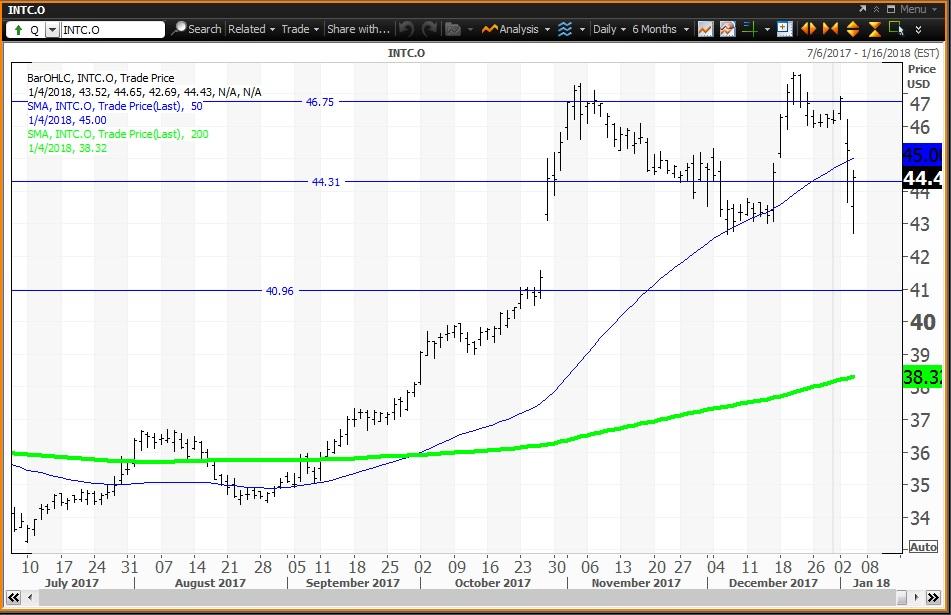The height and width of the screenshot is (615, 951).
Task: Click the 44.43 last price tag
Action: 922,178
